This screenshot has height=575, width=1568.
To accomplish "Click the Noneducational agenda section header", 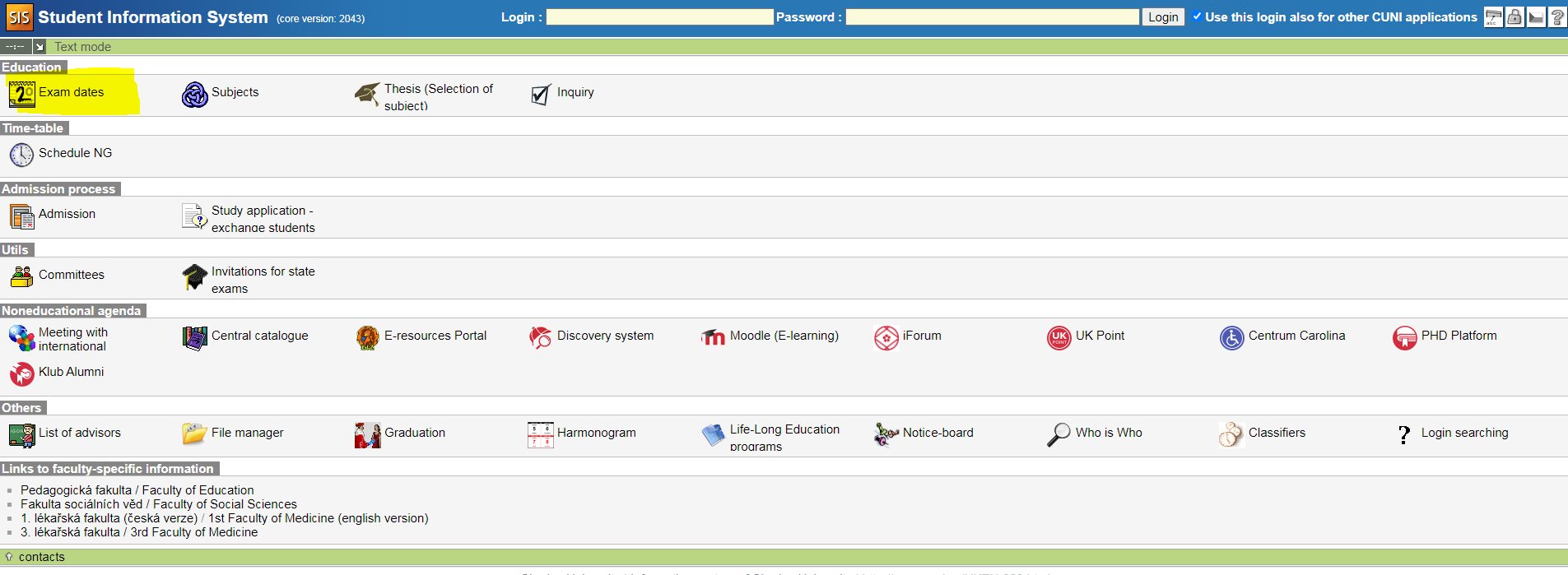I will [x=72, y=311].
